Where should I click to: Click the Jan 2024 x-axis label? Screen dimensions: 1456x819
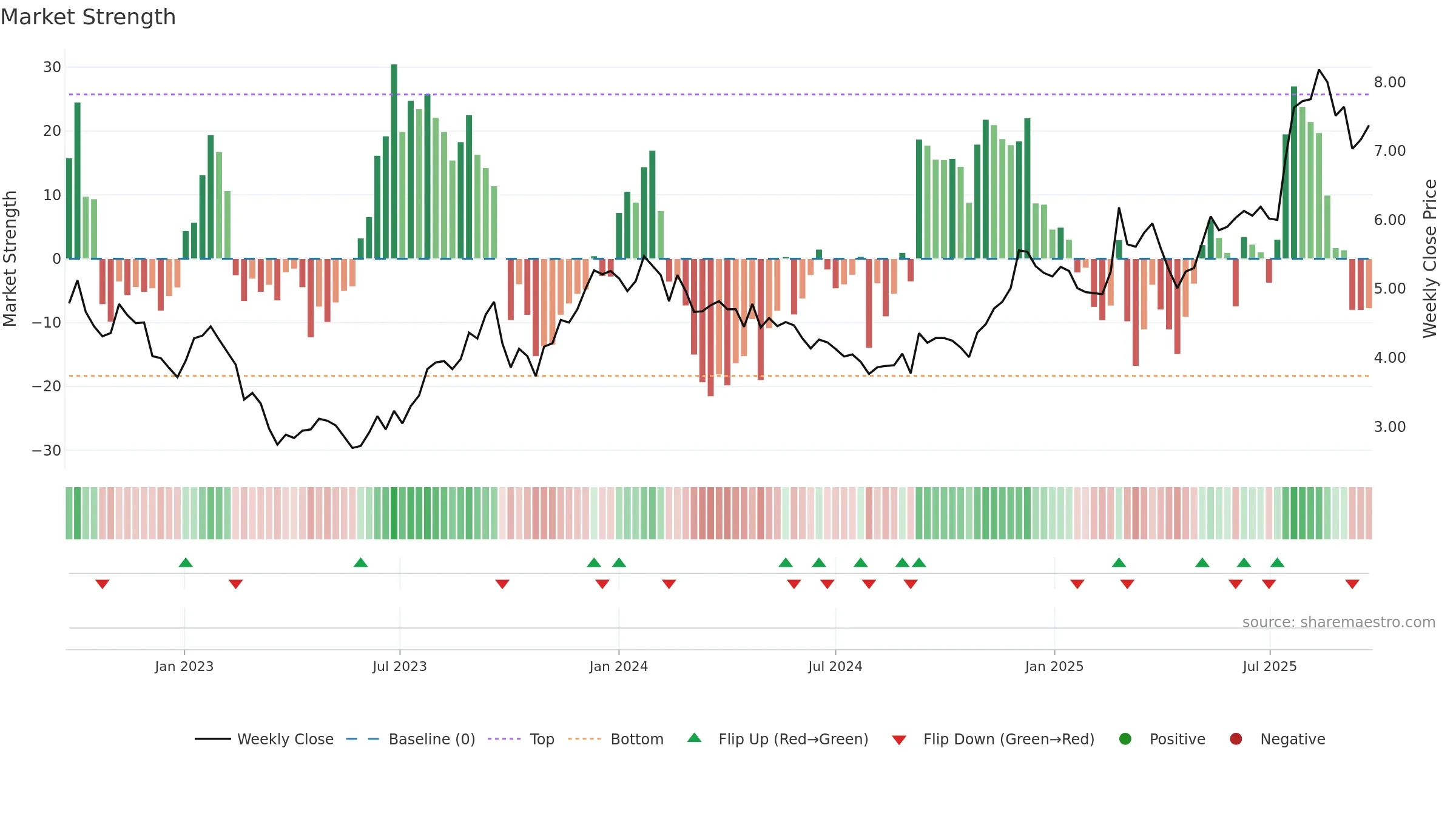point(619,666)
